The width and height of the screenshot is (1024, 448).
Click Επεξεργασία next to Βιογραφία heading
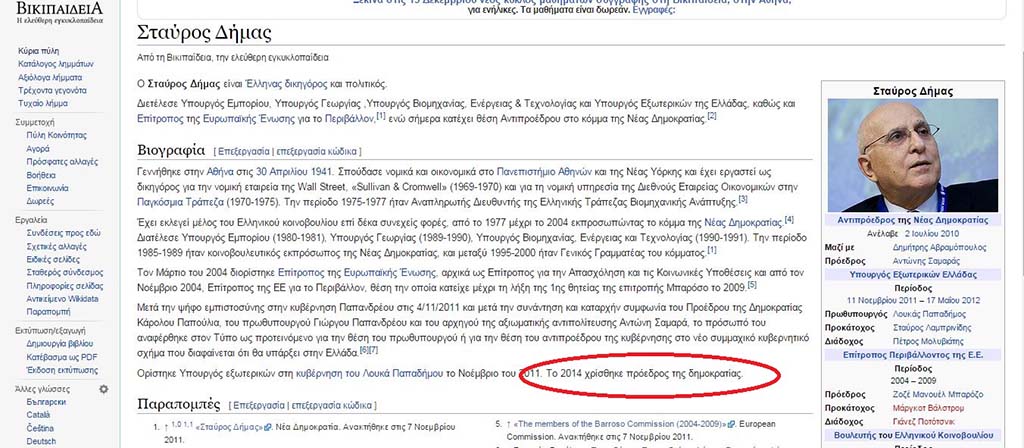point(243,151)
